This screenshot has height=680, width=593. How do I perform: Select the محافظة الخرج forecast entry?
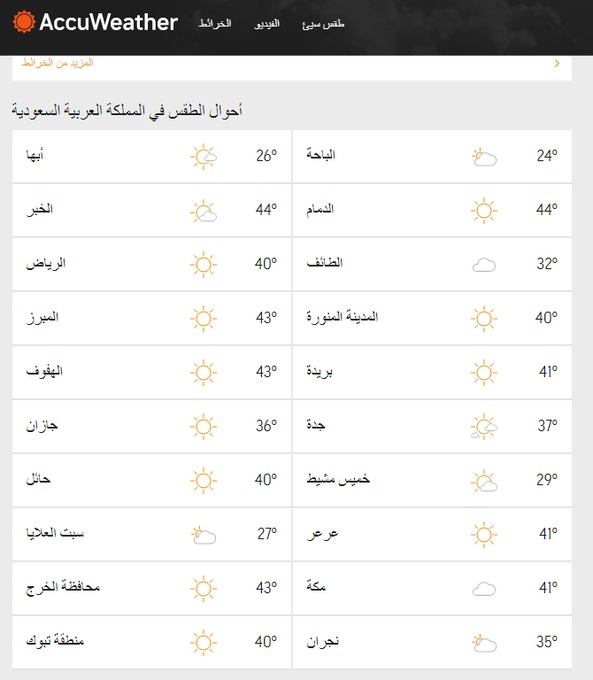click(151, 588)
